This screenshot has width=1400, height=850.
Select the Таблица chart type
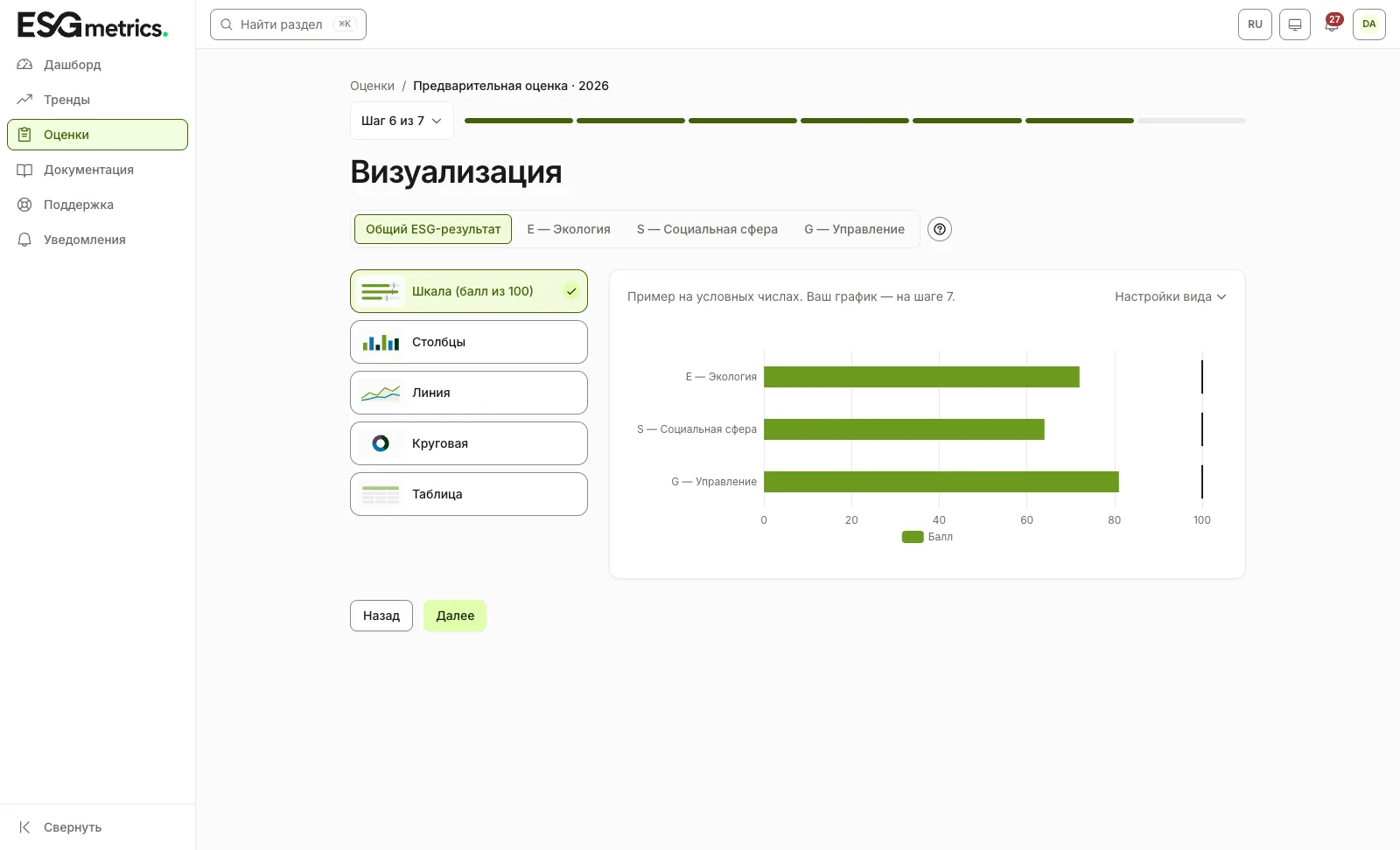tap(469, 494)
